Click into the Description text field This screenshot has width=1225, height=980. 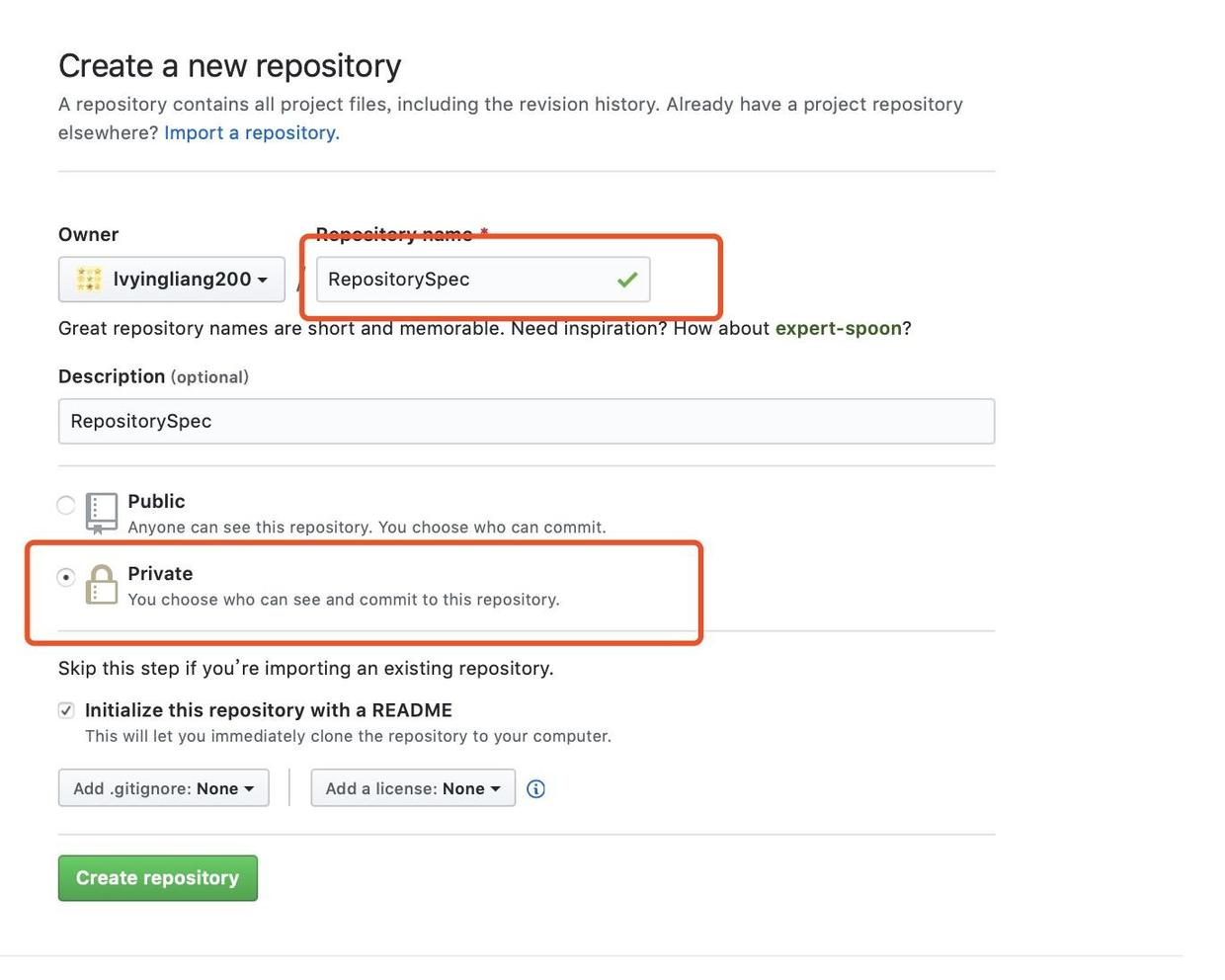click(x=526, y=422)
